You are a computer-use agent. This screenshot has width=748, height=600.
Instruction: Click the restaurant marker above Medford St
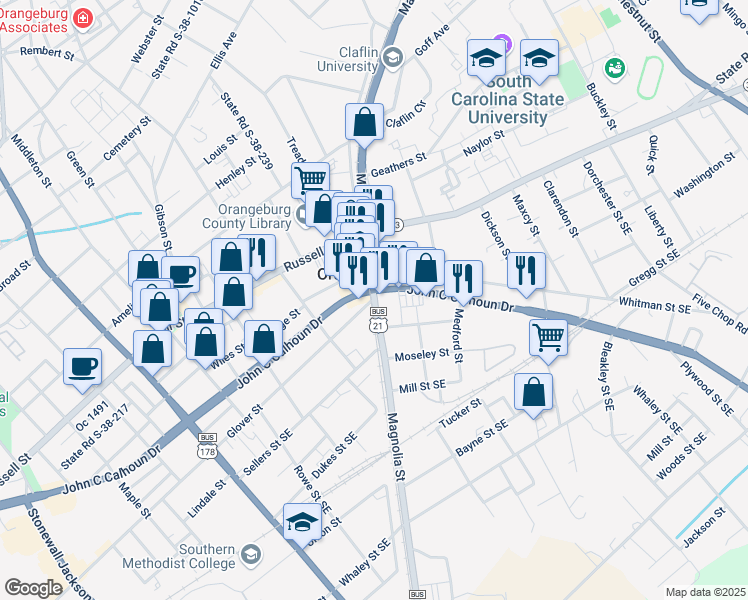(463, 280)
